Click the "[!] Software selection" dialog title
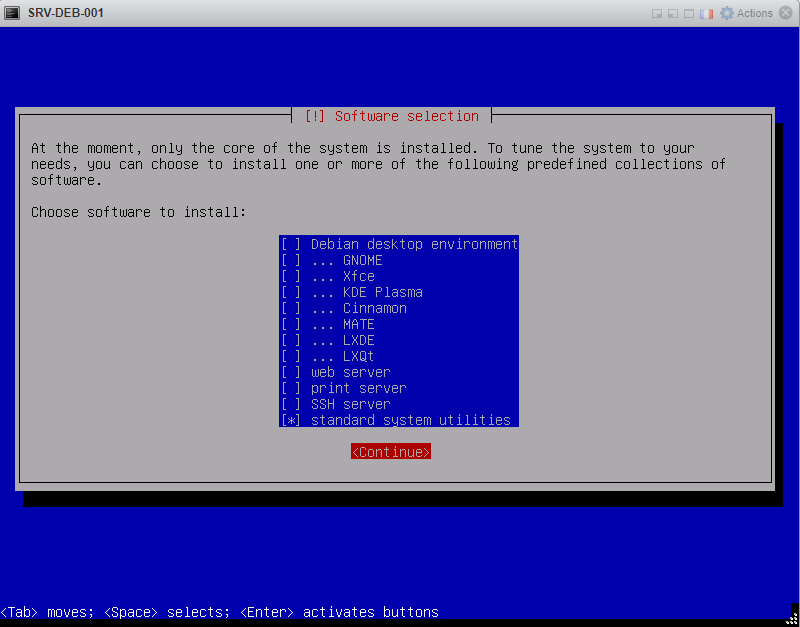The width and height of the screenshot is (800, 627). pyautogui.click(x=391, y=116)
